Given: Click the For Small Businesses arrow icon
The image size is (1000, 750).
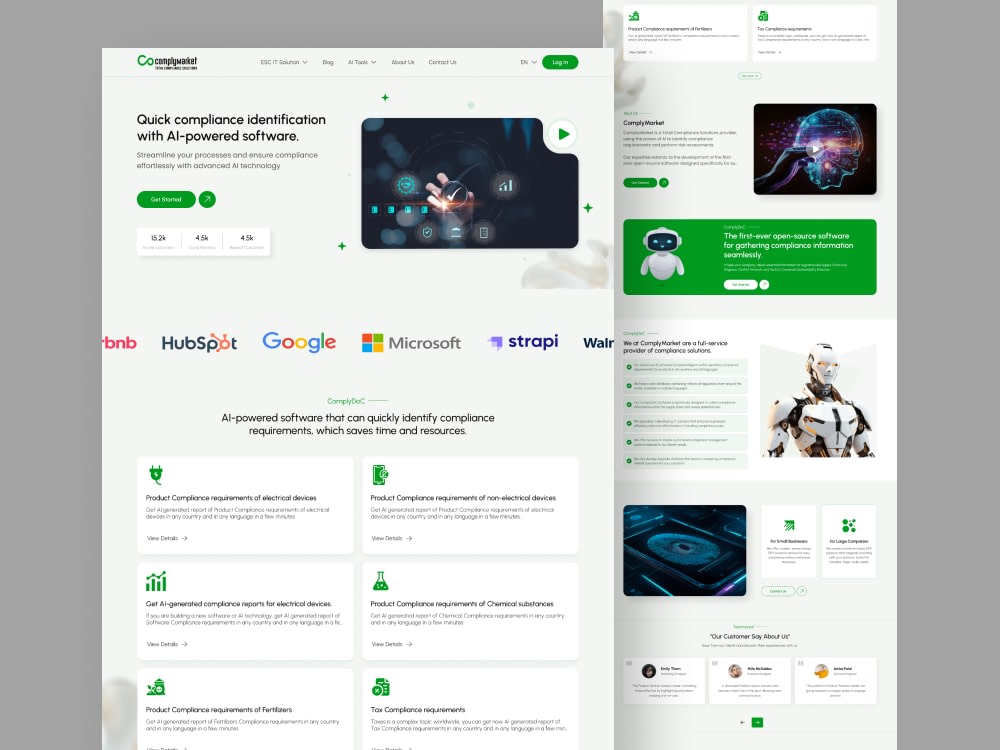Looking at the screenshot, I should [x=789, y=526].
